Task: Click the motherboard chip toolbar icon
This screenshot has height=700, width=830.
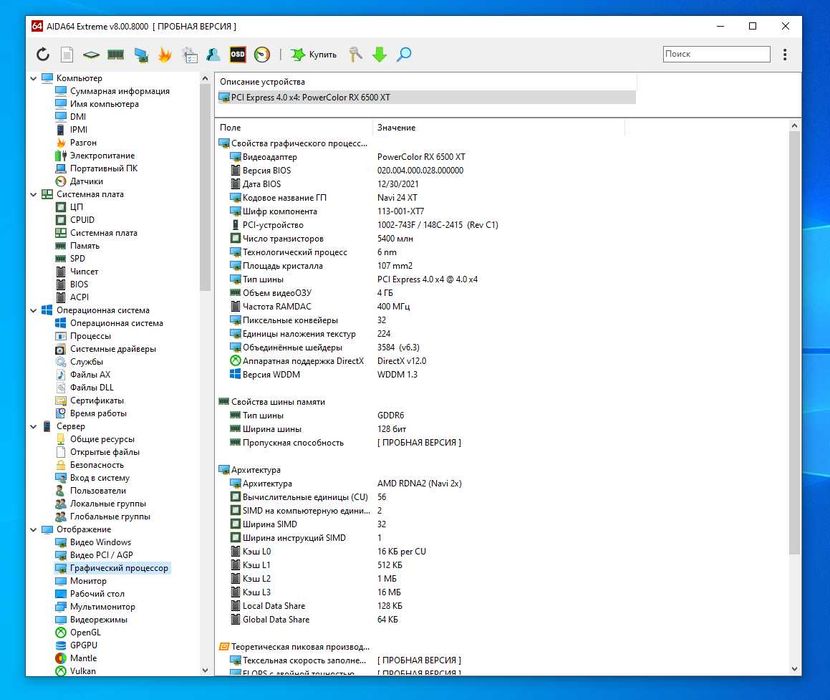Action: pos(91,54)
